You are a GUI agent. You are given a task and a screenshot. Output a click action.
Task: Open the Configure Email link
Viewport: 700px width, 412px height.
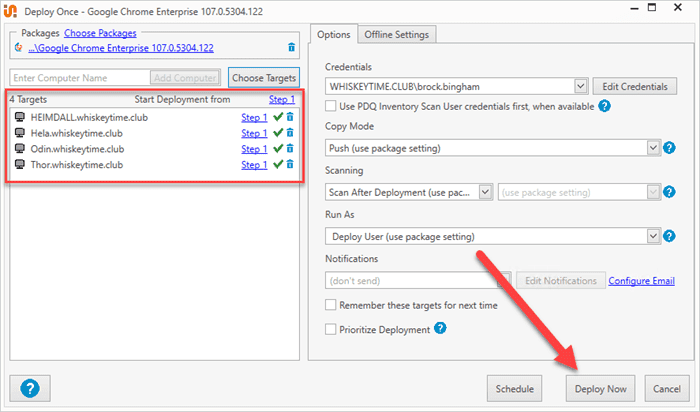click(642, 281)
